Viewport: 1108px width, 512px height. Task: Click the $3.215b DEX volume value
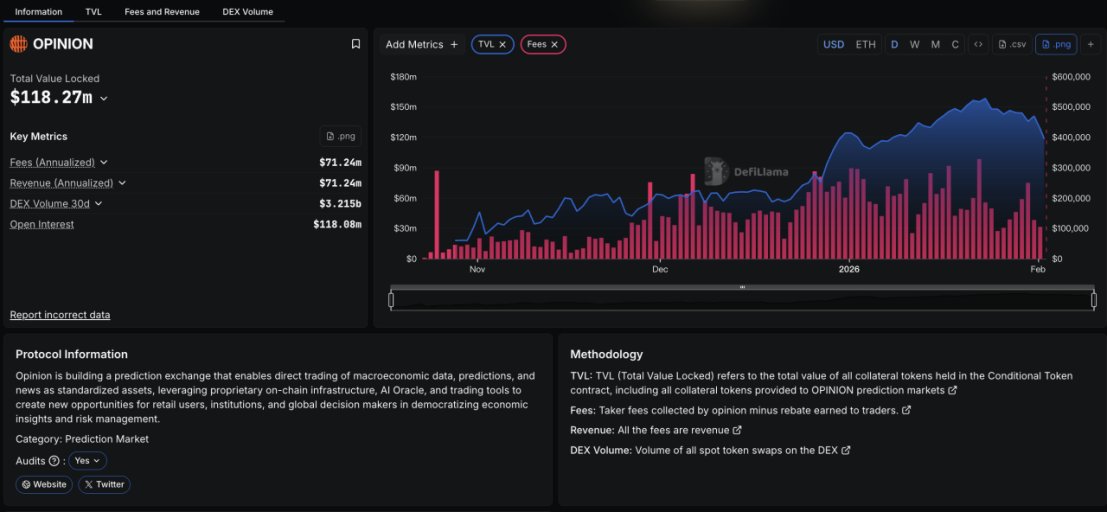point(340,203)
